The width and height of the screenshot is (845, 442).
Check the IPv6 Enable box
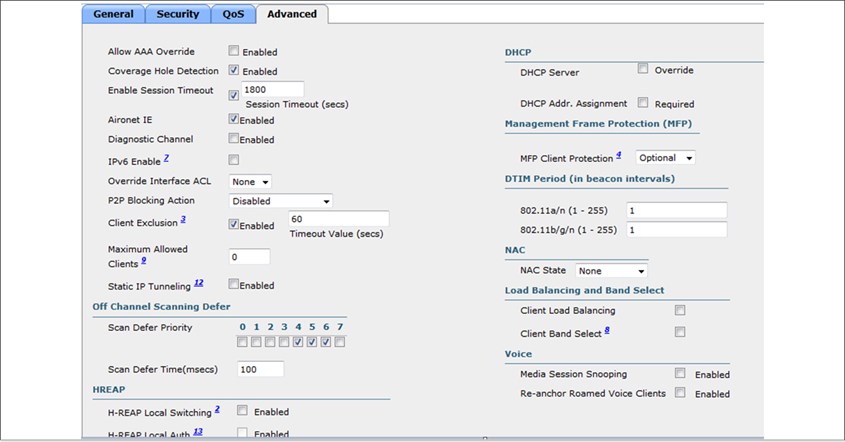(x=234, y=160)
